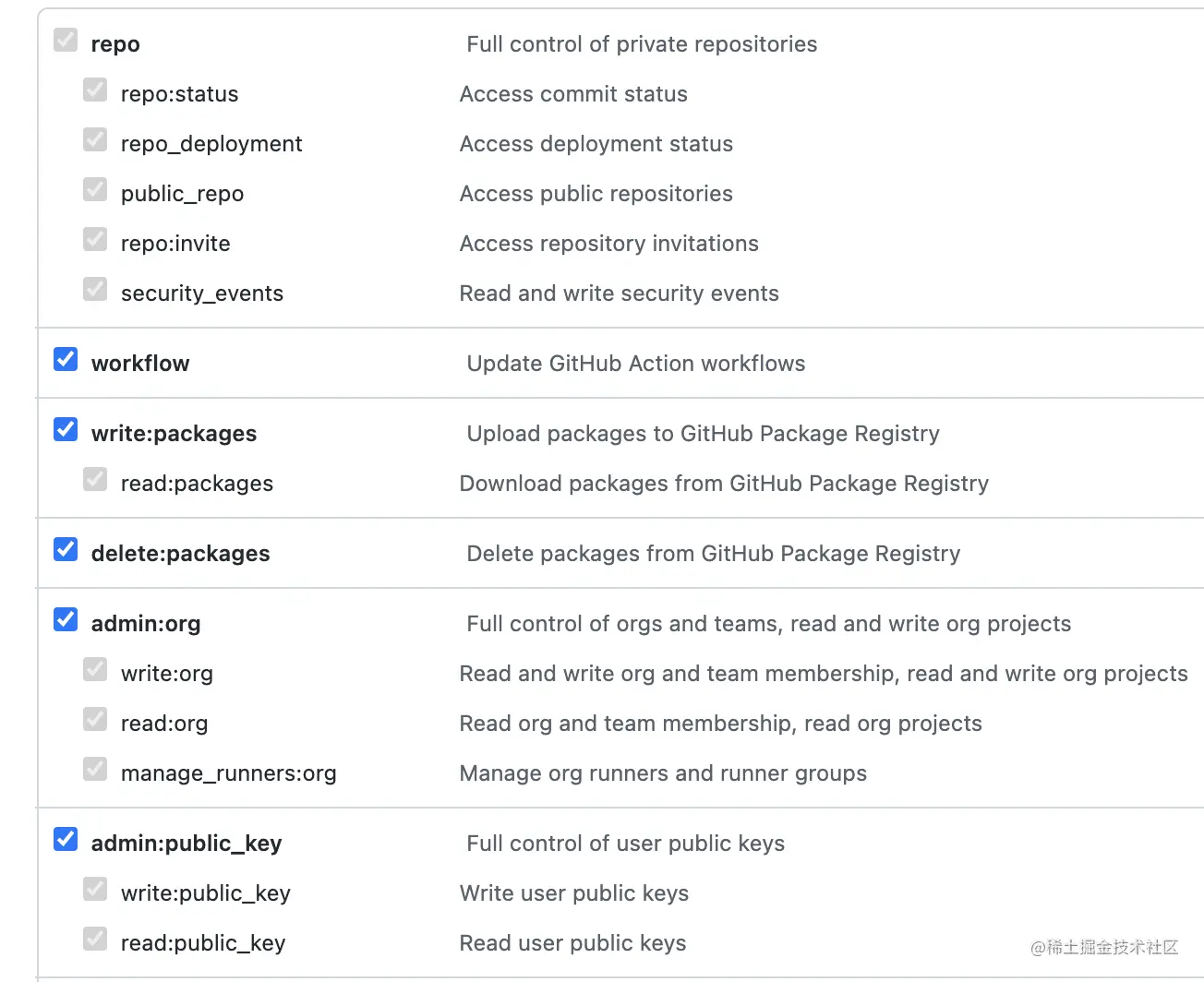This screenshot has height=982, width=1204.
Task: Click the workflow scope label
Action: point(140,364)
